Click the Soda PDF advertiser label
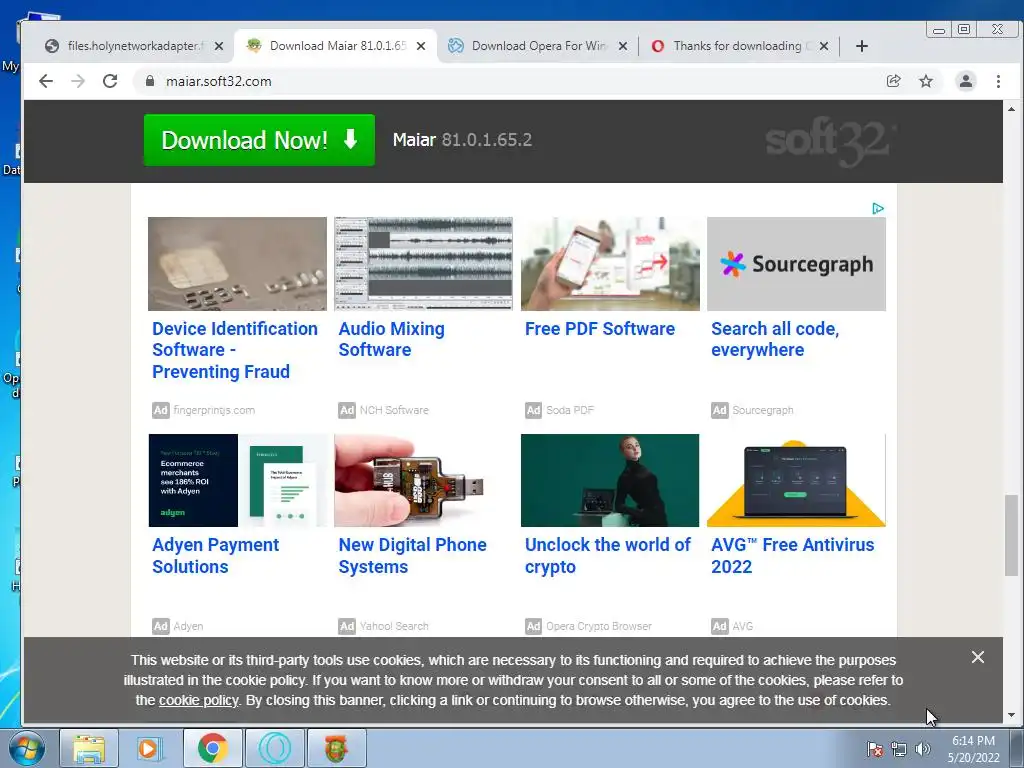The width and height of the screenshot is (1024, 768). 569,410
